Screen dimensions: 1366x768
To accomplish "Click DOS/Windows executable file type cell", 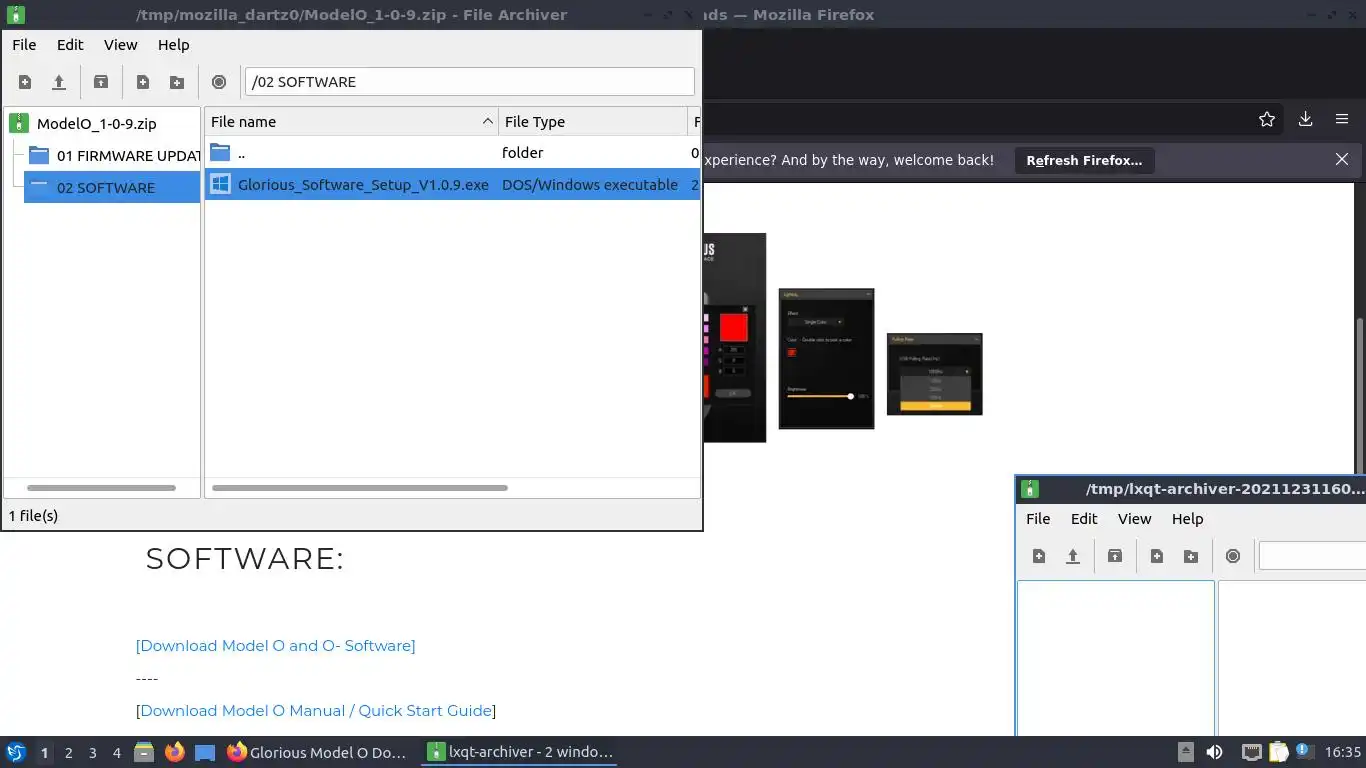I will click(x=590, y=184).
